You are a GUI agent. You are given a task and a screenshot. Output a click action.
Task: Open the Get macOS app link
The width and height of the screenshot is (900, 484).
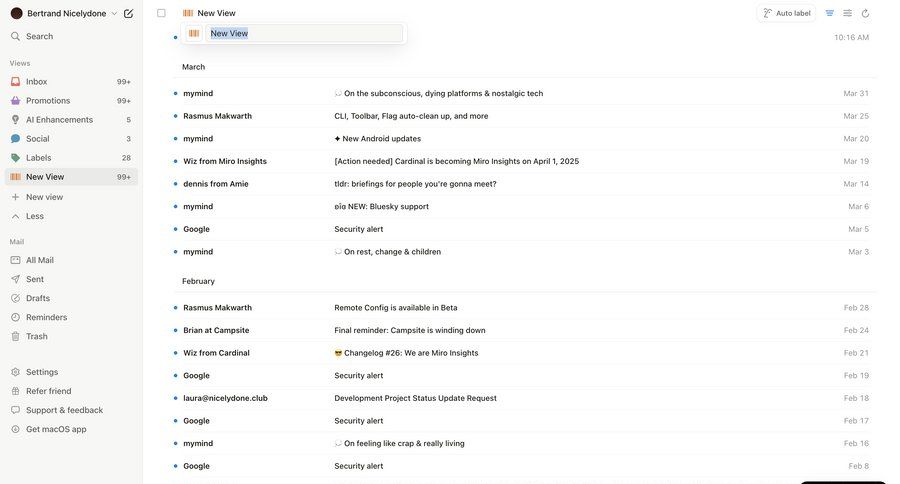point(56,429)
